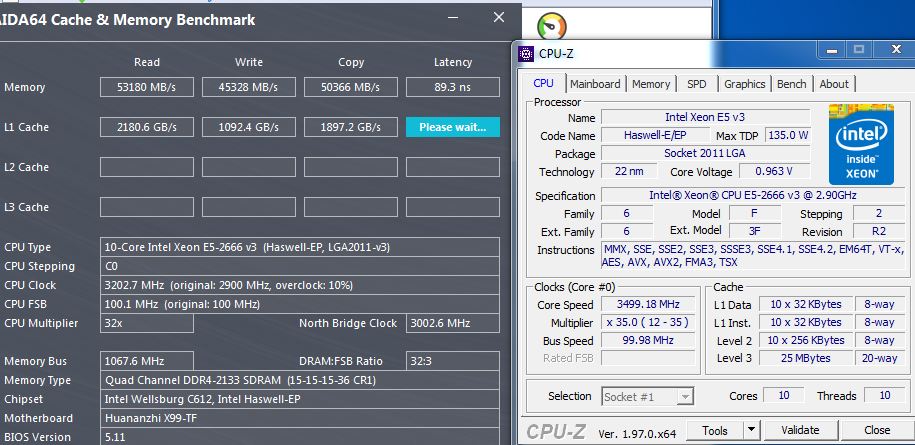The height and width of the screenshot is (445, 915).
Task: Click Package field Socket 2011 LGA
Action: coord(706,153)
